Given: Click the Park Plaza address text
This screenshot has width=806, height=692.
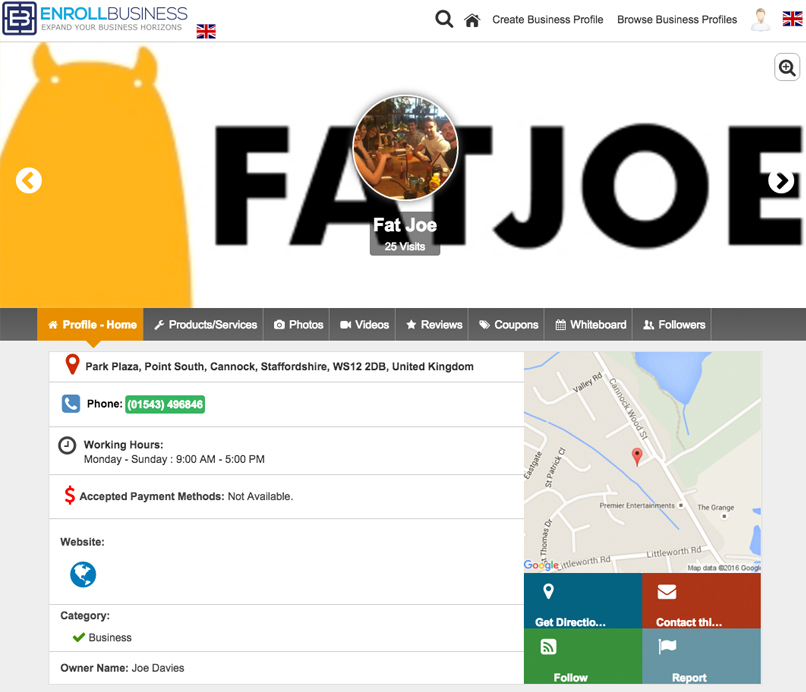Looking at the screenshot, I should tap(280, 367).
